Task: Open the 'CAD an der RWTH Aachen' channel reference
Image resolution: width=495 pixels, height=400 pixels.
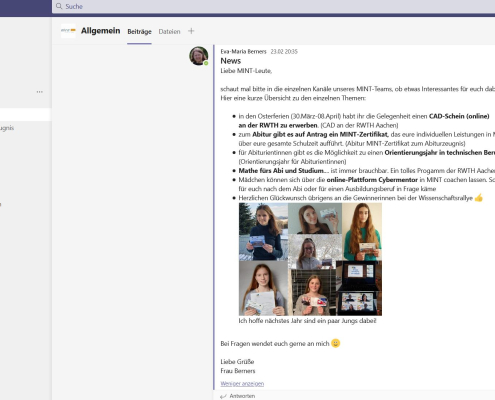Action: click(x=359, y=125)
